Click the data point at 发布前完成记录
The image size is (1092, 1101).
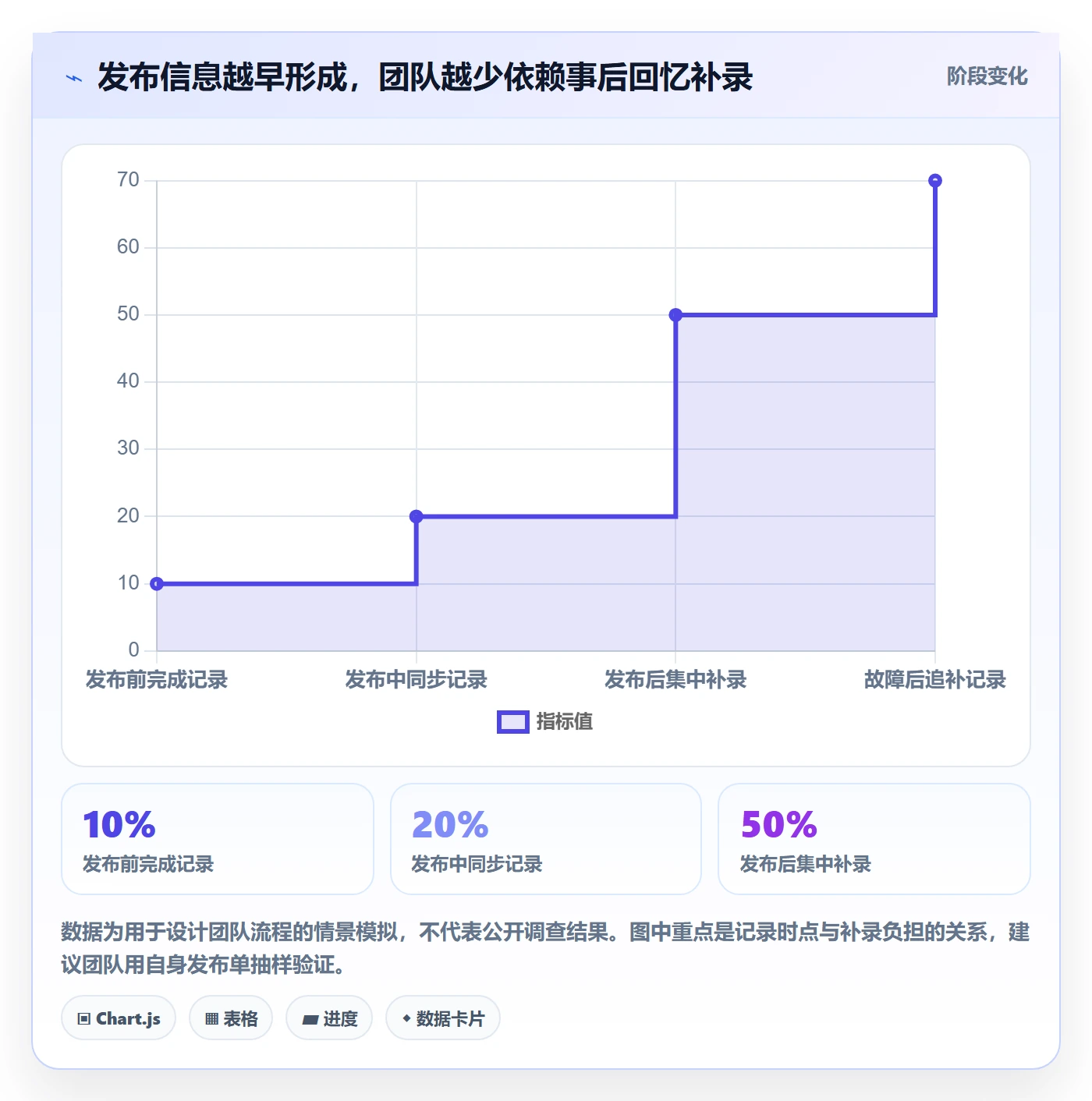[157, 583]
